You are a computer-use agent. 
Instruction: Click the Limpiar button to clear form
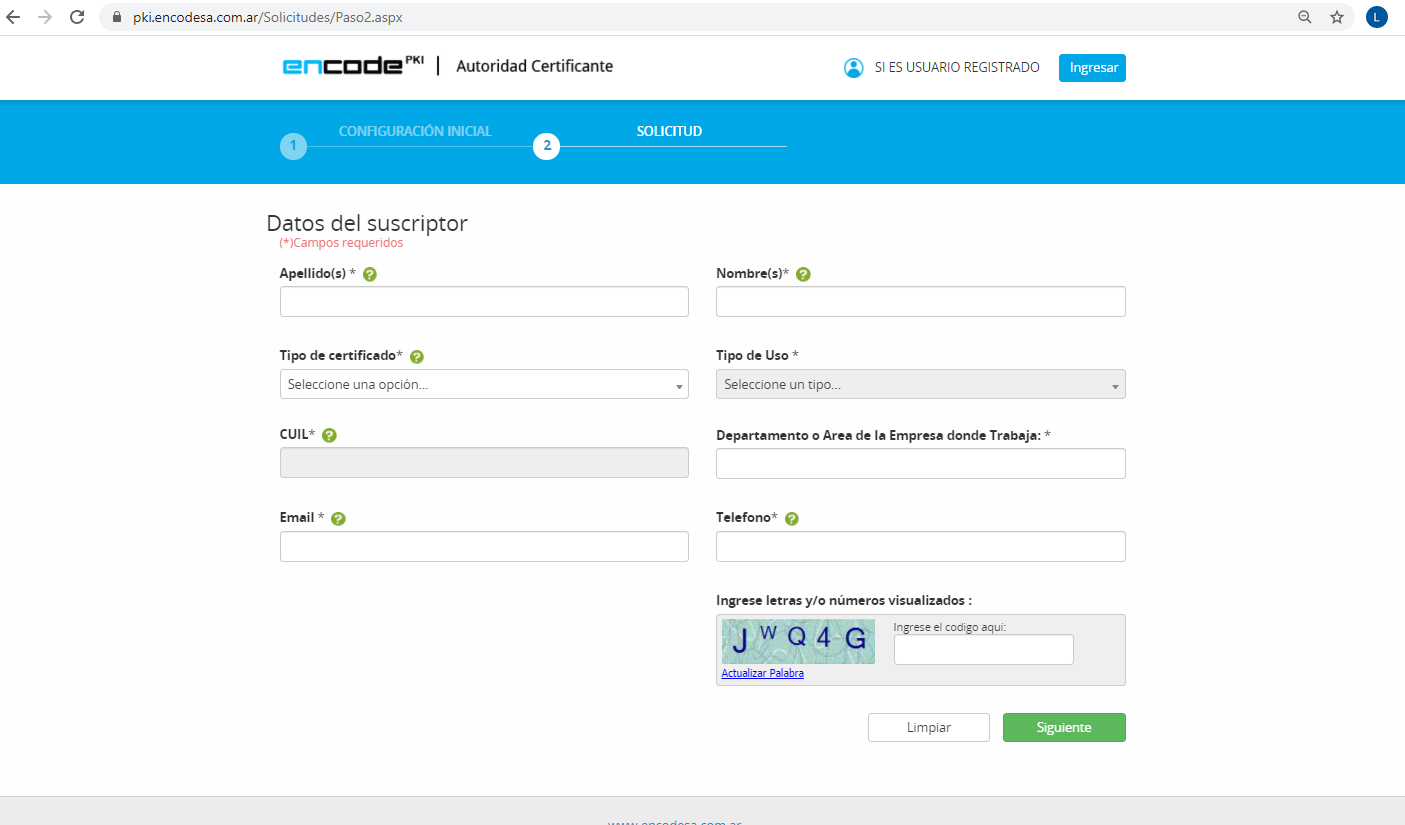(x=928, y=728)
